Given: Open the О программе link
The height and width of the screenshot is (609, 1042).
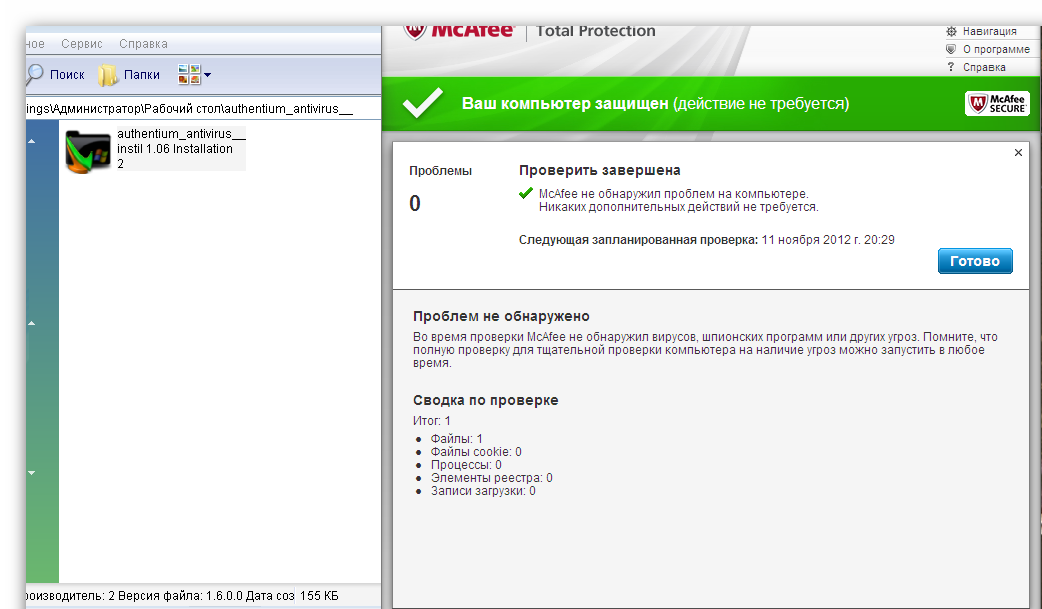Looking at the screenshot, I should click(x=995, y=49).
